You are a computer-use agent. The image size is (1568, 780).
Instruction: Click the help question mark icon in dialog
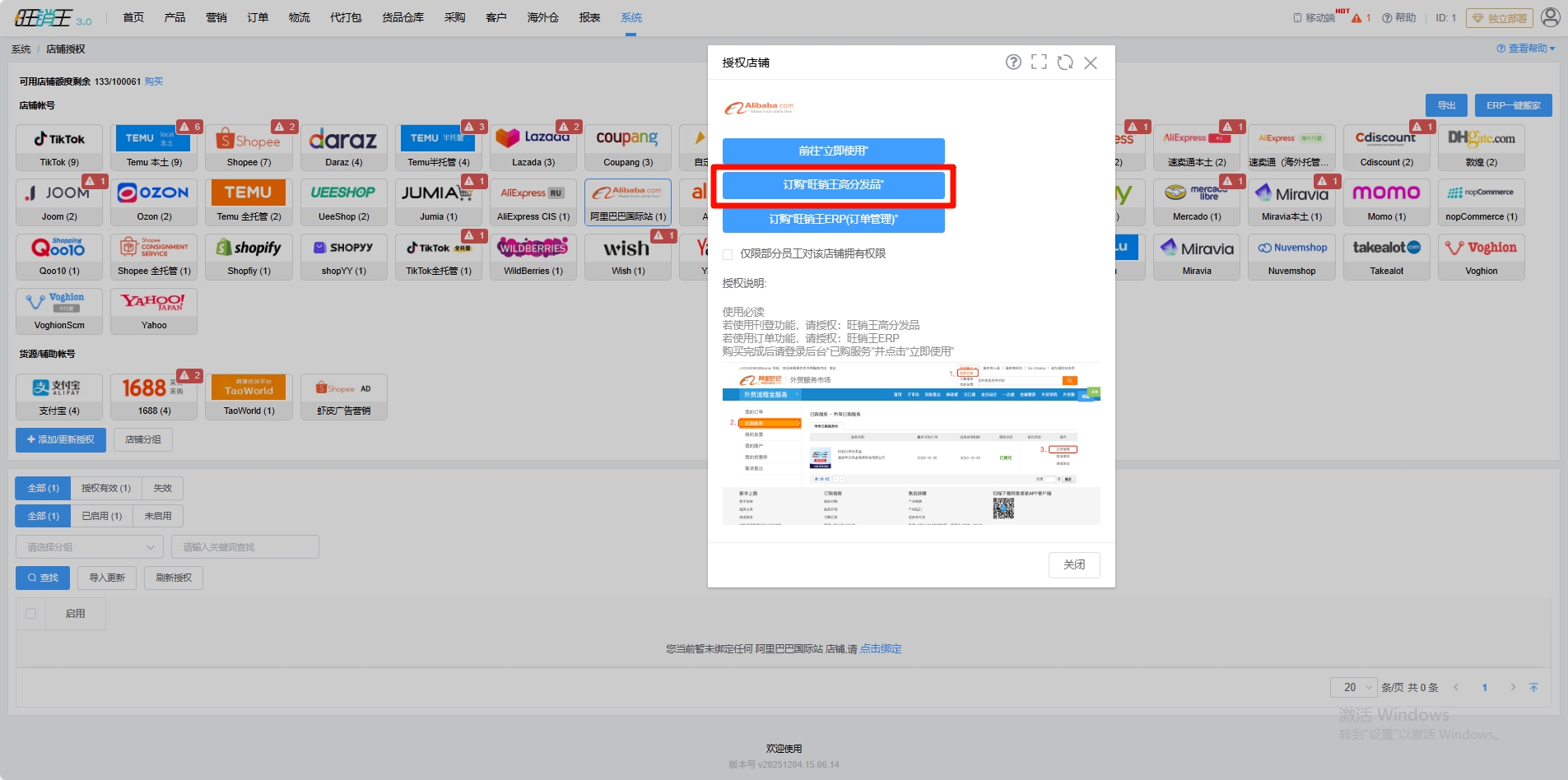(1013, 63)
